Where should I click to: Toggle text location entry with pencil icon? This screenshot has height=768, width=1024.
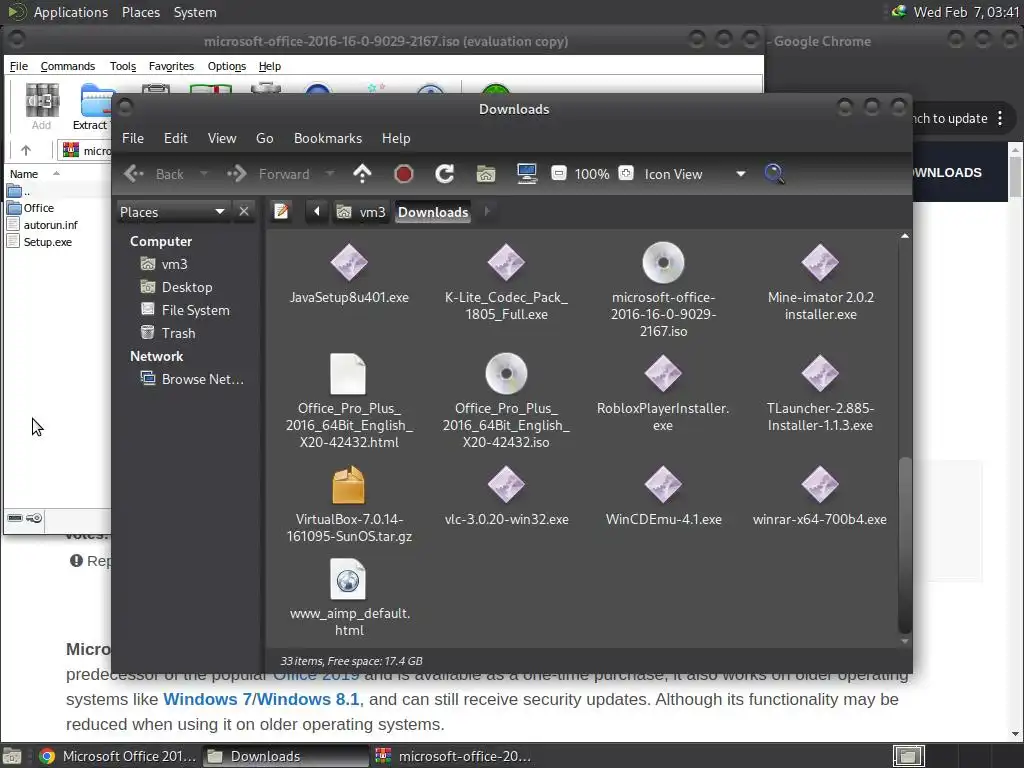(281, 212)
